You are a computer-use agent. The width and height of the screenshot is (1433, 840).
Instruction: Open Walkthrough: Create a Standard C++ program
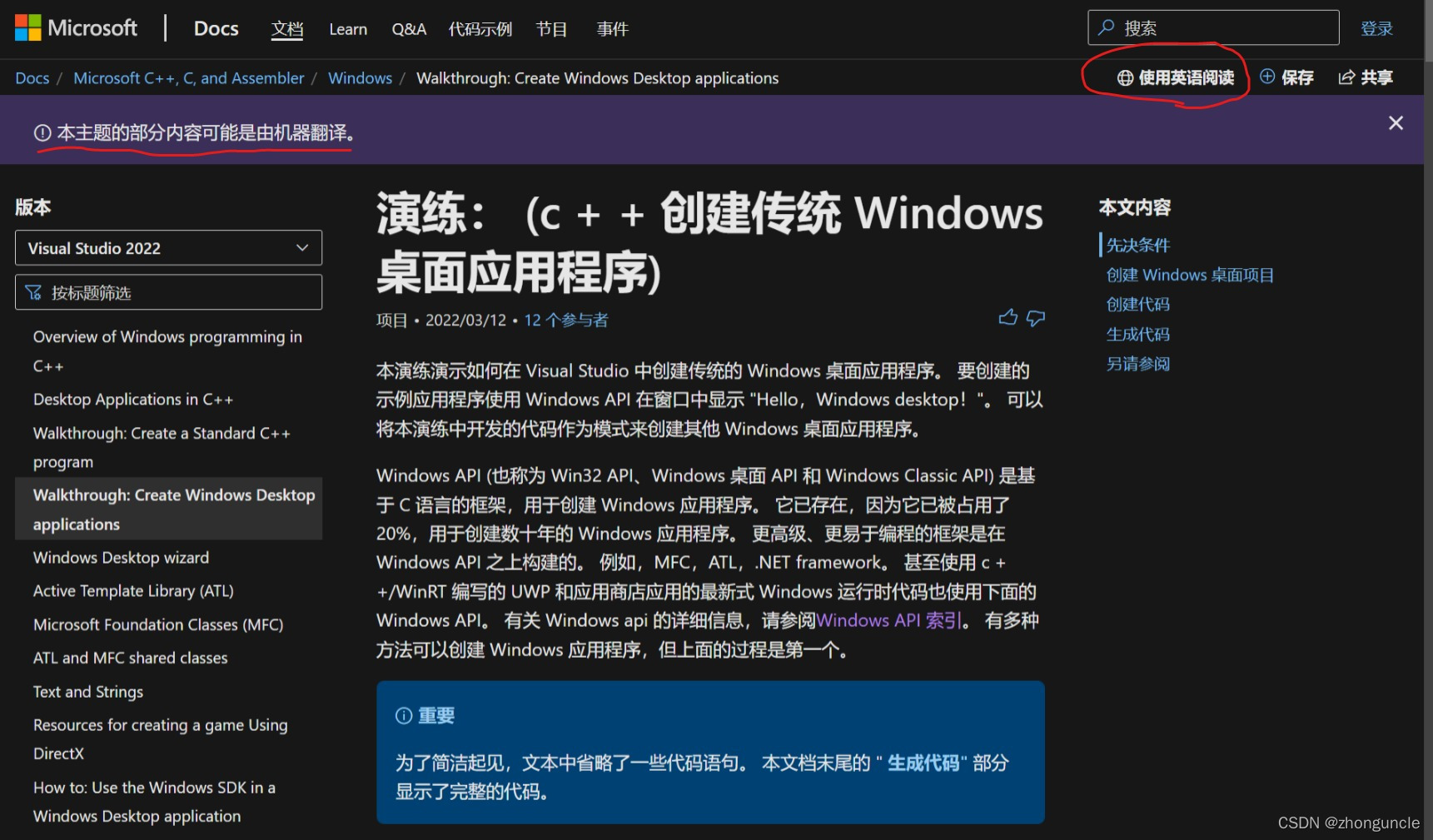(x=162, y=447)
